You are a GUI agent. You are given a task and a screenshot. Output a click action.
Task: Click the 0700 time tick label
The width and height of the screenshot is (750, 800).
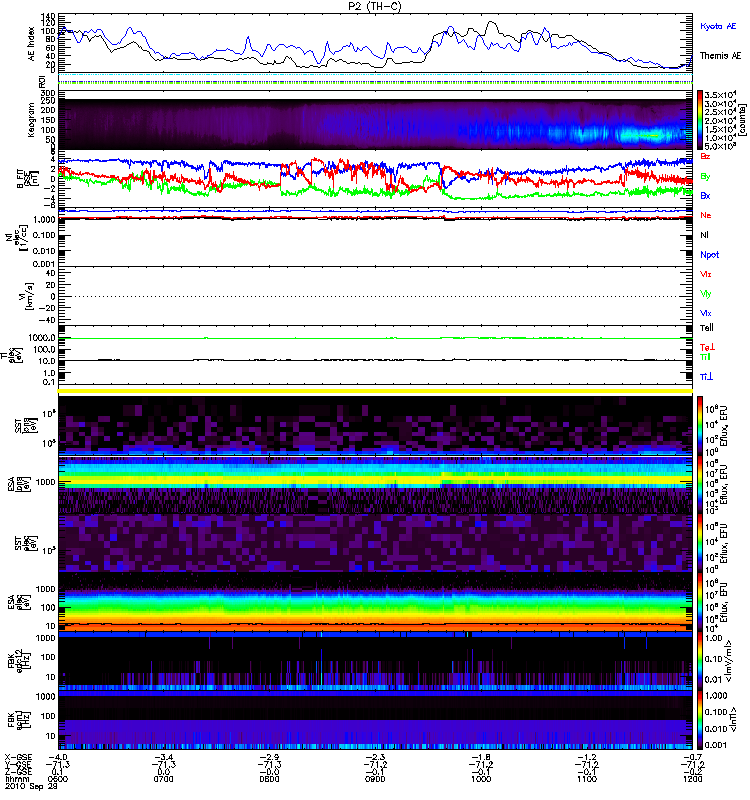(163, 779)
